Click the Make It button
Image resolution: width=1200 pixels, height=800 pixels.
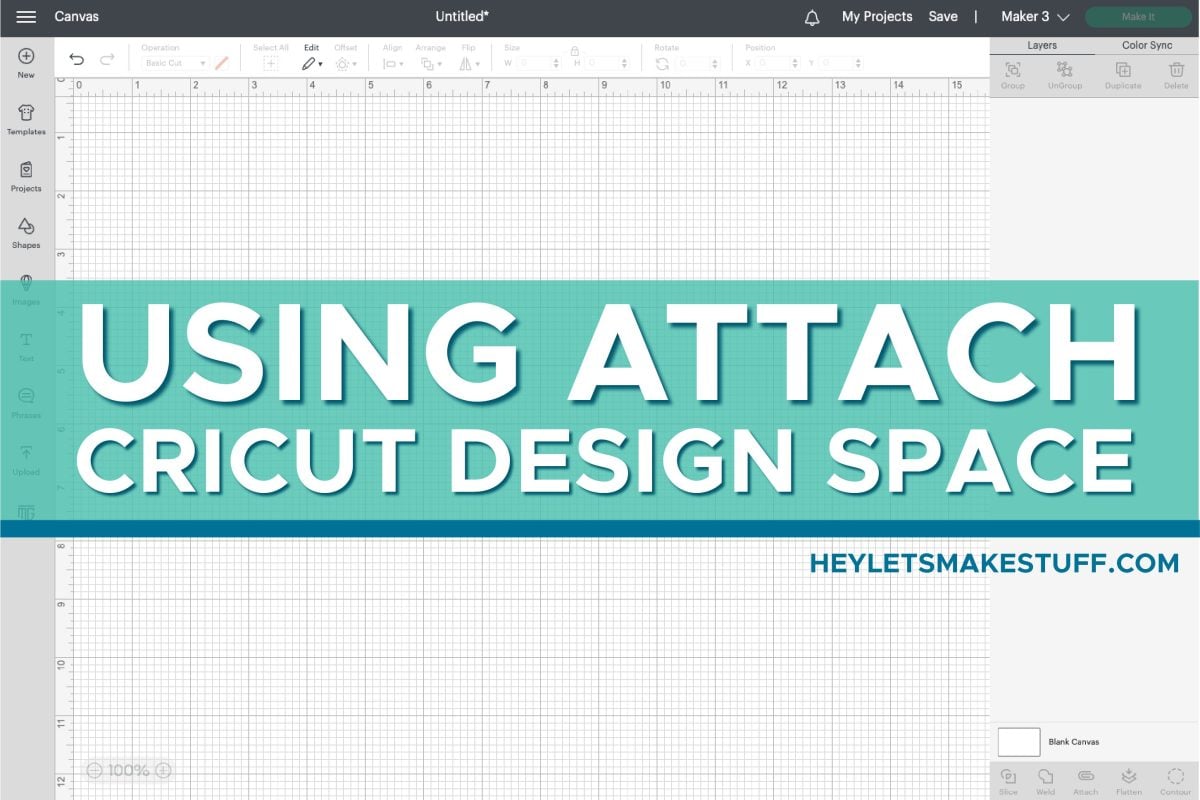coord(1138,17)
